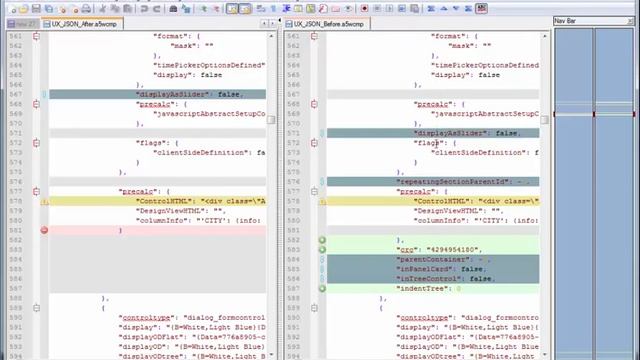The image size is (640, 360).
Task: Click down arrow of After pane scrollbar
Action: coord(271,355)
